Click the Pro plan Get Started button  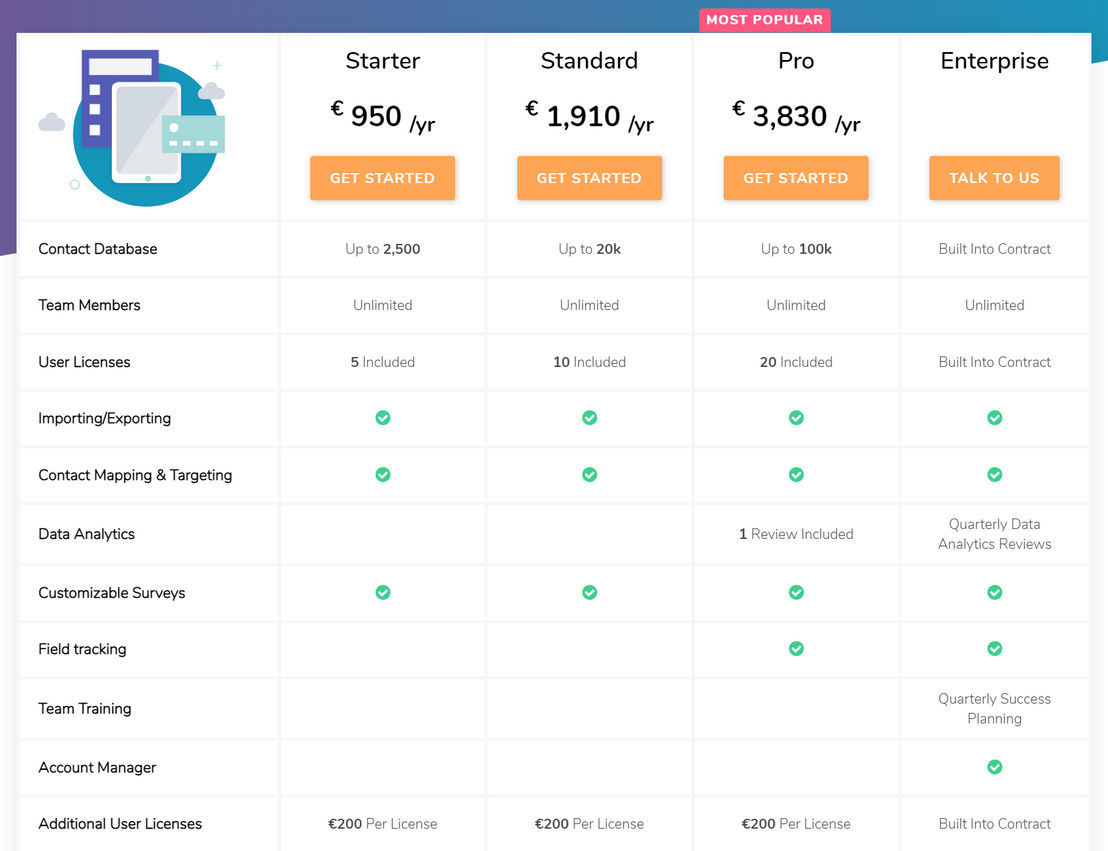click(796, 178)
